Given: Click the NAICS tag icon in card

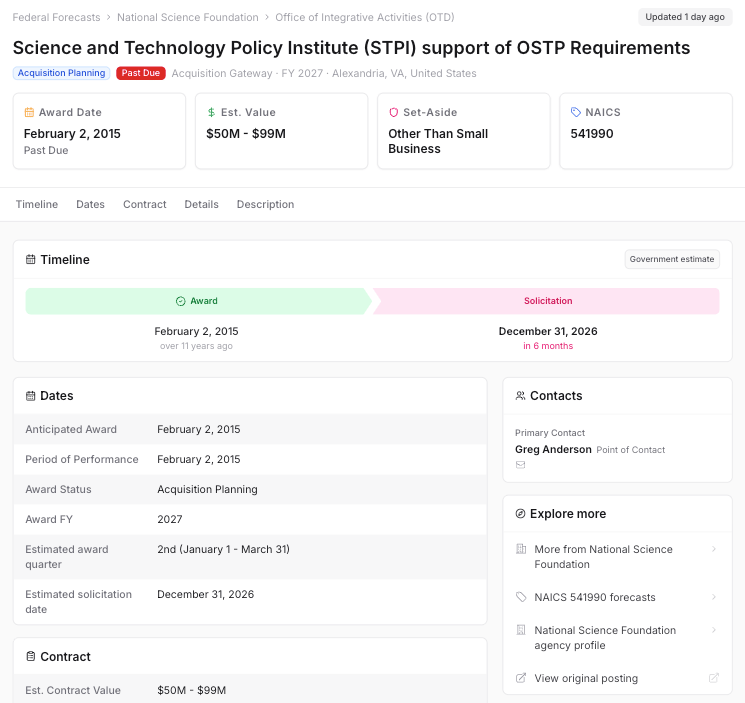Looking at the screenshot, I should tap(575, 112).
